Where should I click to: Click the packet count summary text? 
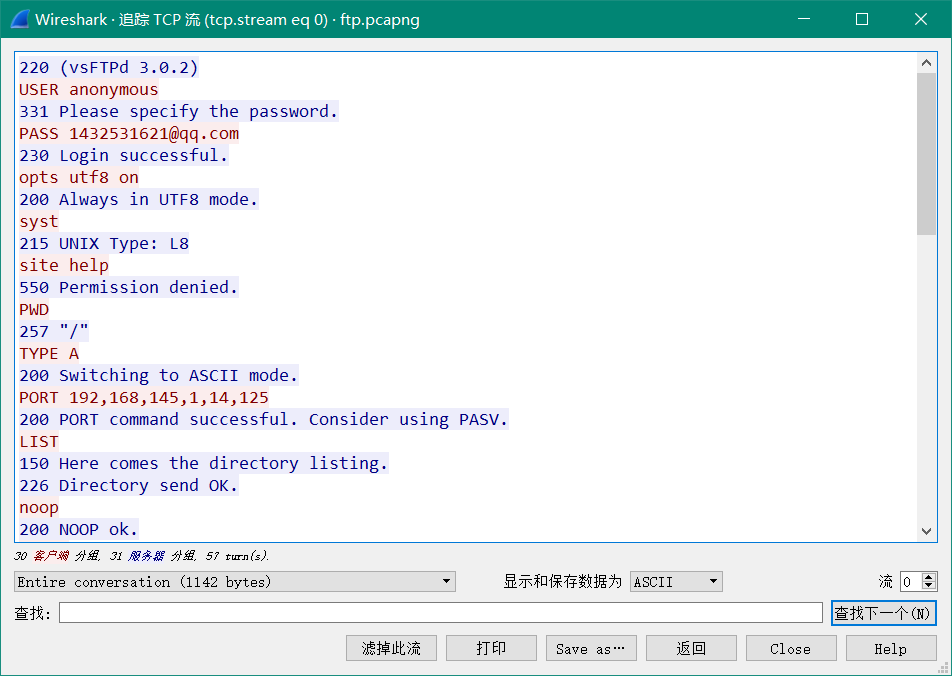tap(141, 556)
